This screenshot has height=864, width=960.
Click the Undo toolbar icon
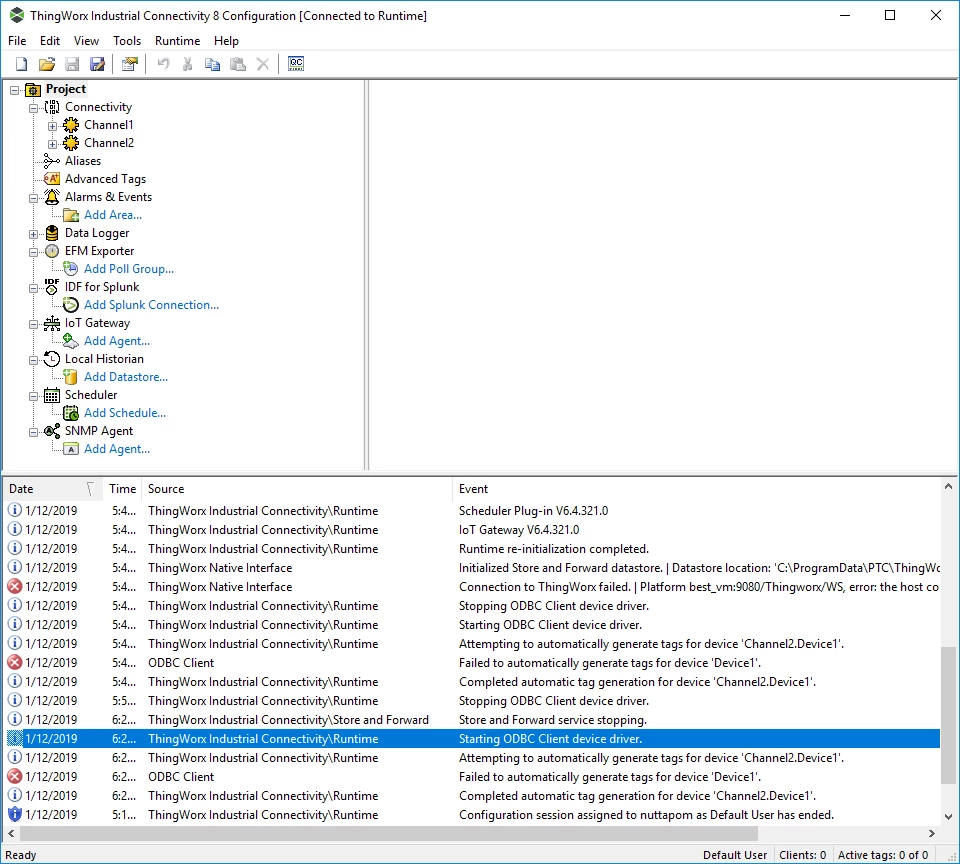pyautogui.click(x=163, y=64)
